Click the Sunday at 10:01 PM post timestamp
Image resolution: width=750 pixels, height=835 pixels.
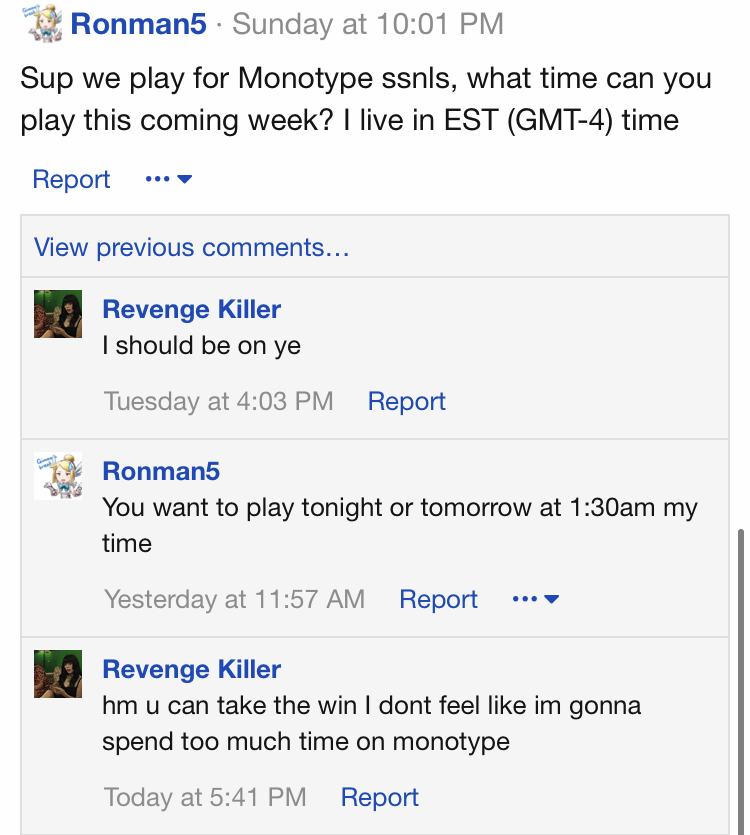(x=368, y=24)
